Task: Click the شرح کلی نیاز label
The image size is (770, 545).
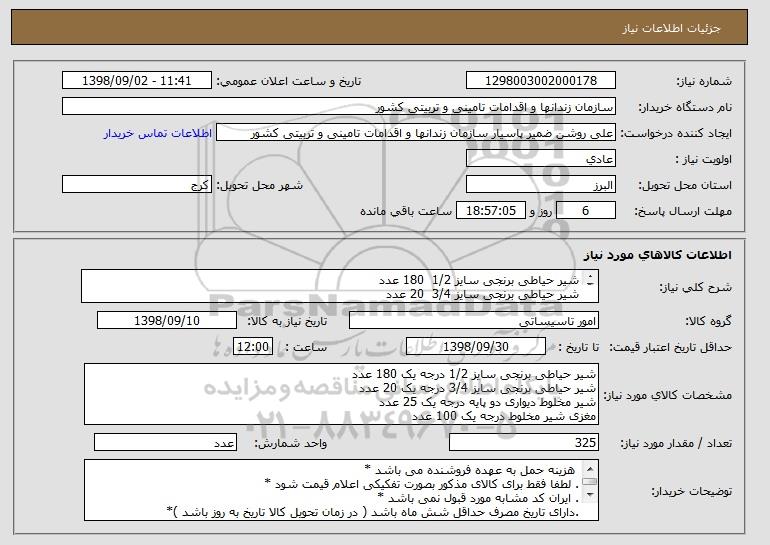Action: click(x=695, y=287)
